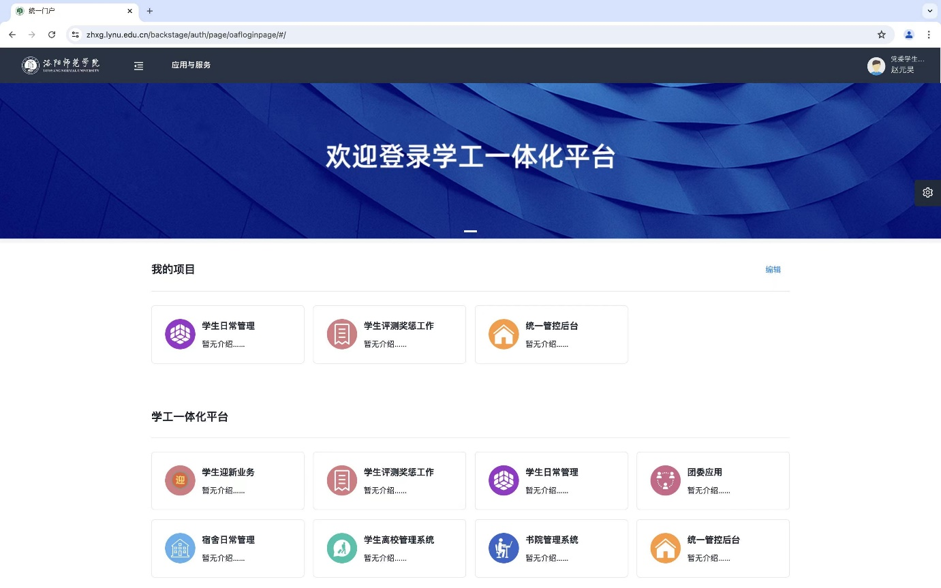The width and height of the screenshot is (941, 588).
Task: Click the orange house 统一管控后台 icon under 我的项目
Action: click(x=504, y=334)
